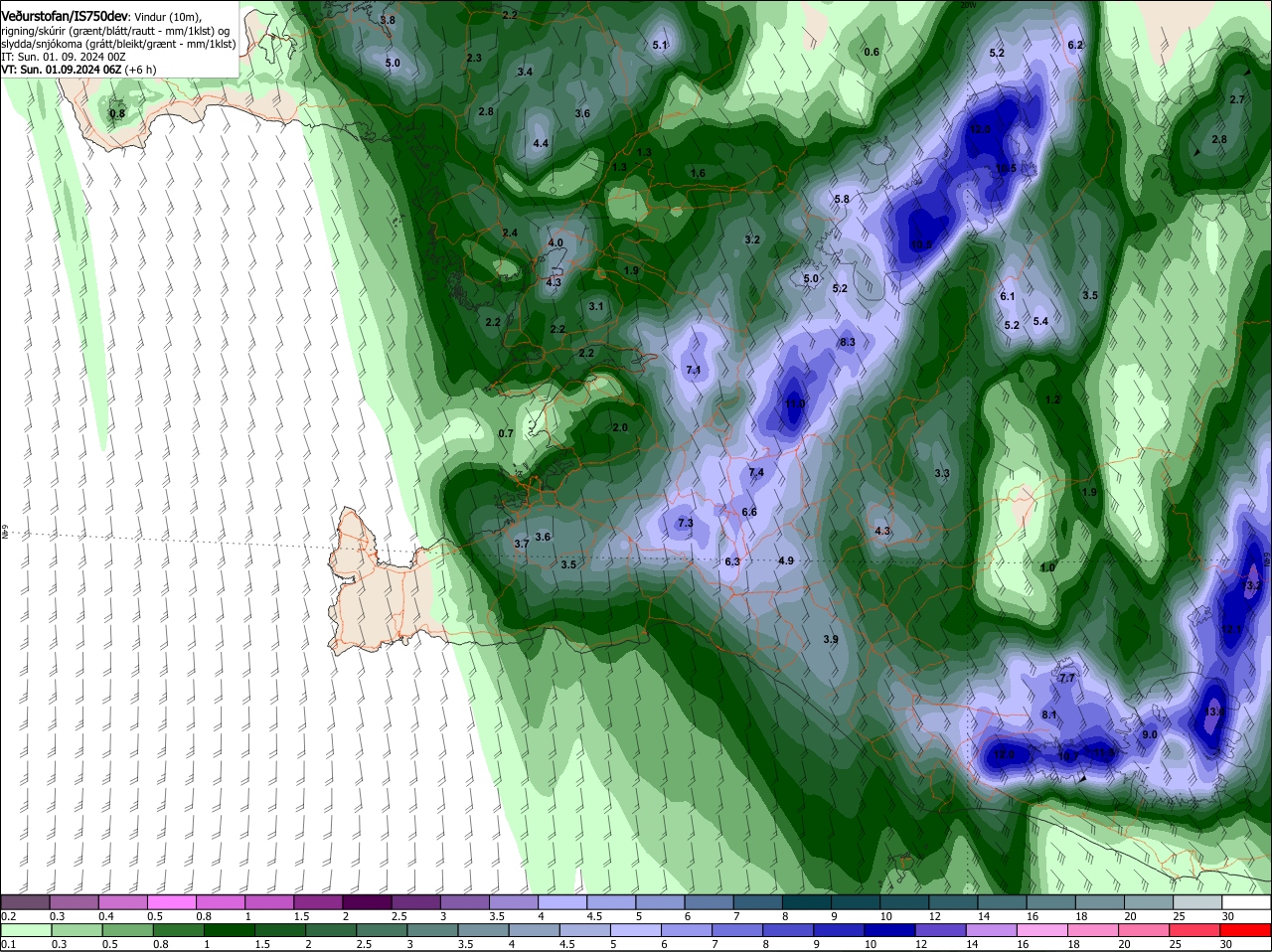Click the 0.8 value on the northwest peninsula
The width and height of the screenshot is (1272, 952).
[117, 114]
